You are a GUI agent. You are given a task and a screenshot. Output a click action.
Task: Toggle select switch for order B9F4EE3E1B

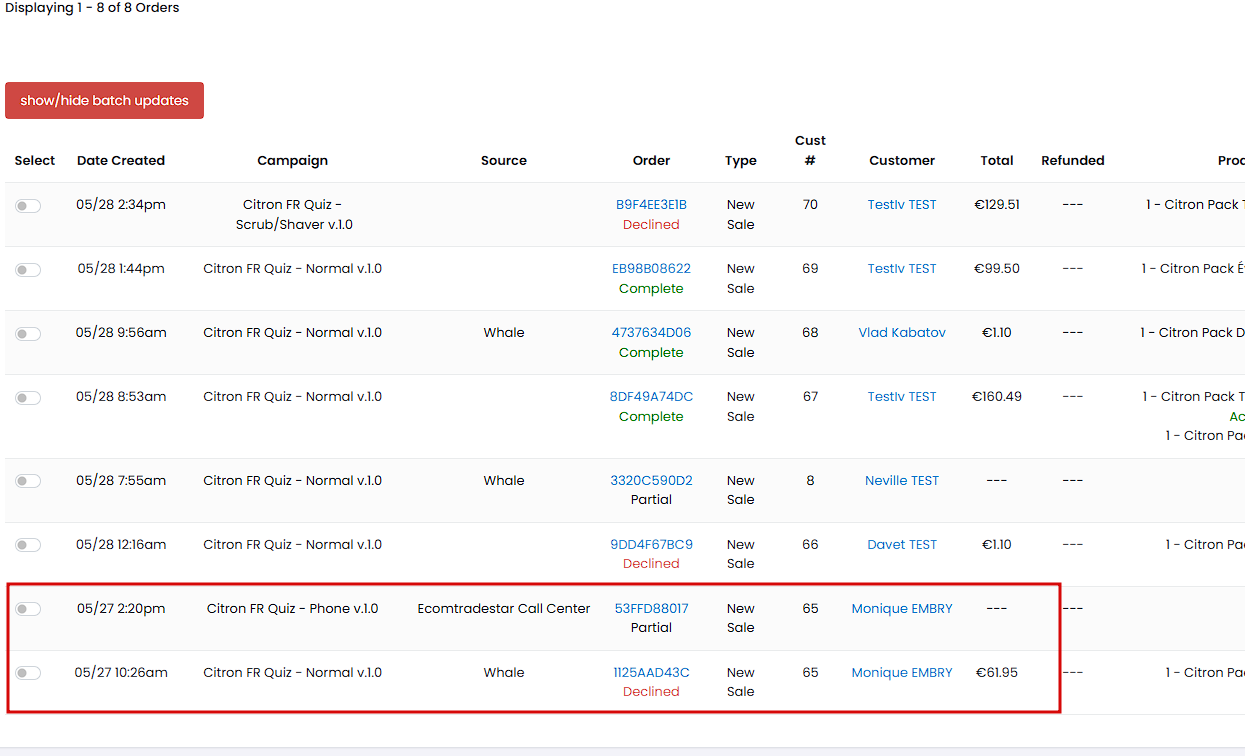coord(28,205)
